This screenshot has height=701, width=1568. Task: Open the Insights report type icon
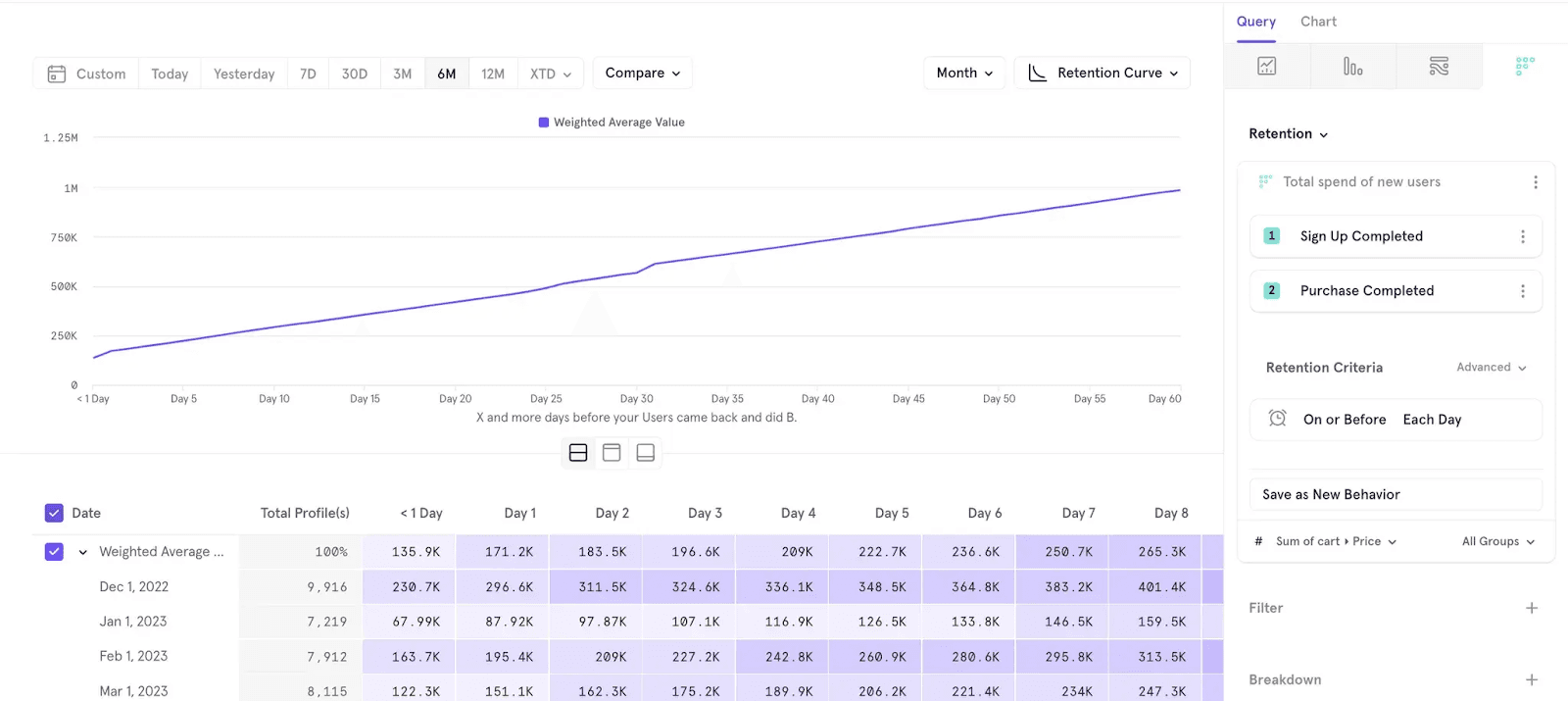click(x=1266, y=67)
